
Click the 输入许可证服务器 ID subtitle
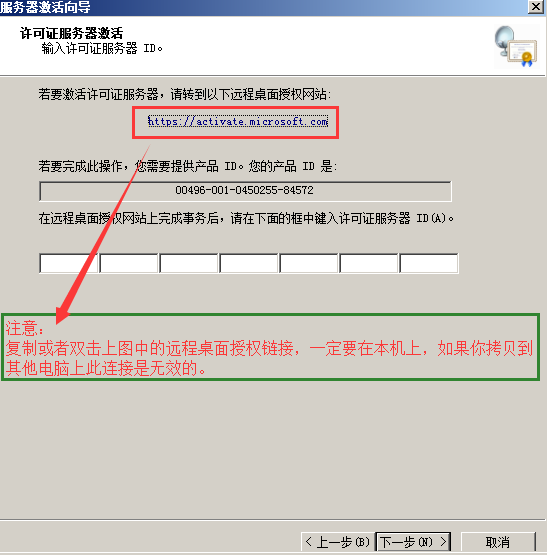click(x=102, y=48)
